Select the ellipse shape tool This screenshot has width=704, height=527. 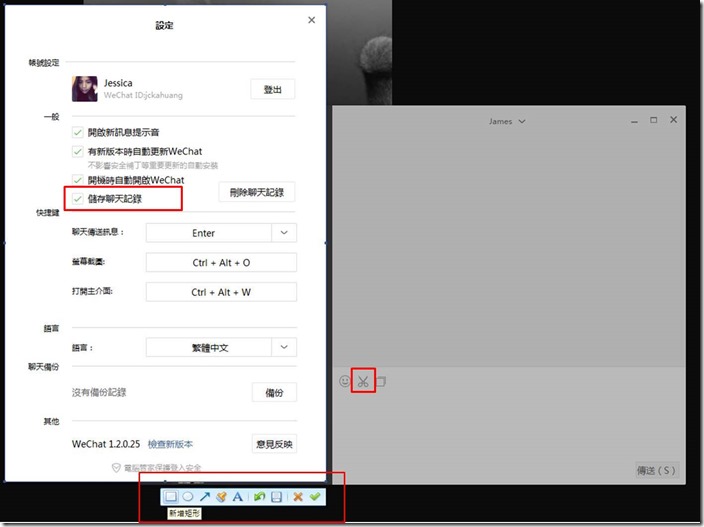[188, 496]
